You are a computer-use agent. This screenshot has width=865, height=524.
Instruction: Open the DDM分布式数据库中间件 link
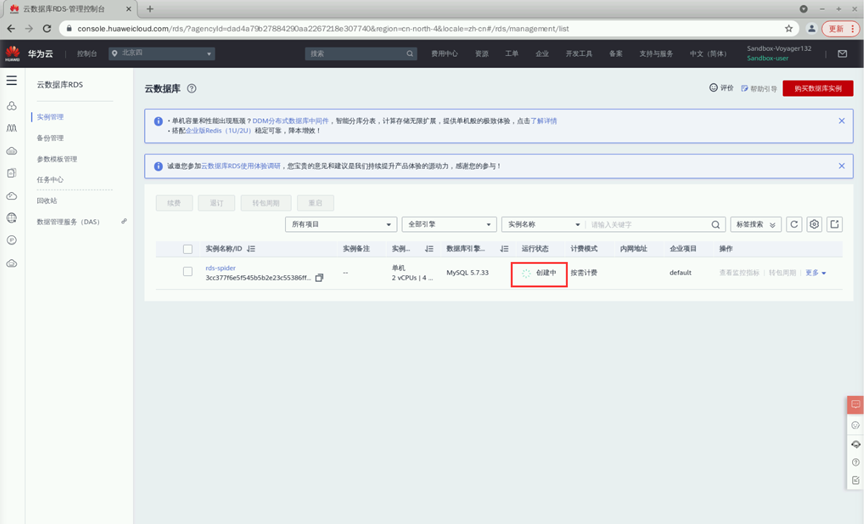pyautogui.click(x=290, y=121)
